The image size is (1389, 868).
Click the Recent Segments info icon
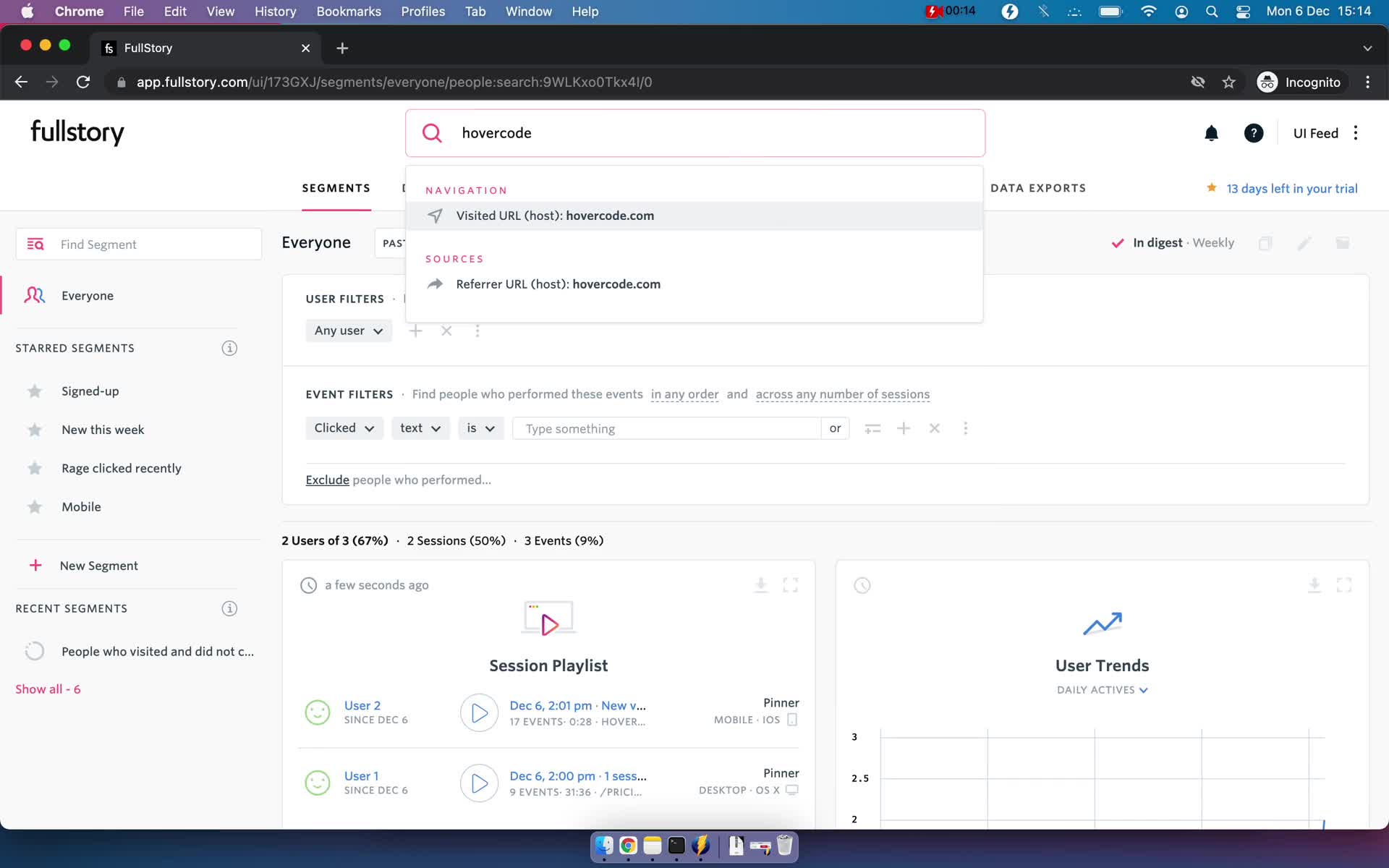(x=229, y=608)
